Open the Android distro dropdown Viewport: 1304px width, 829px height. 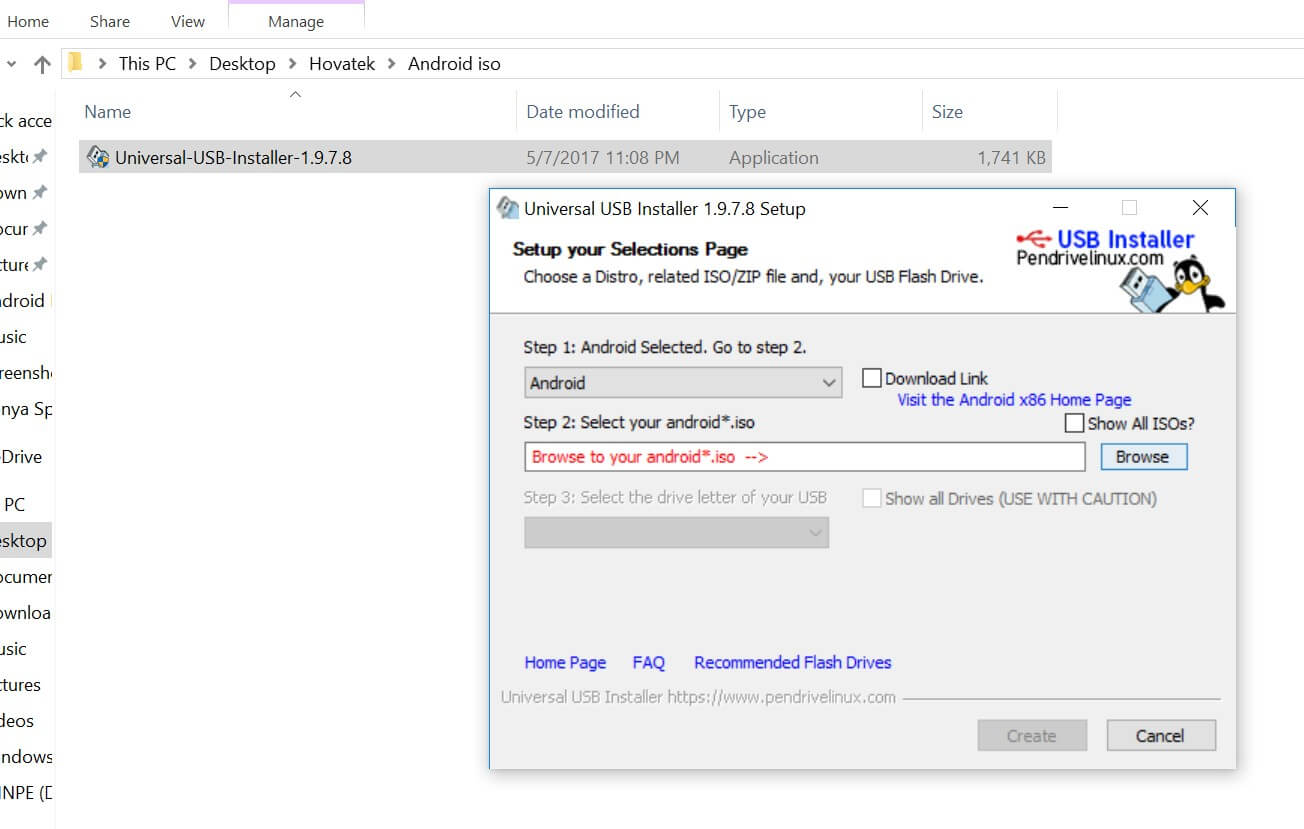[828, 382]
